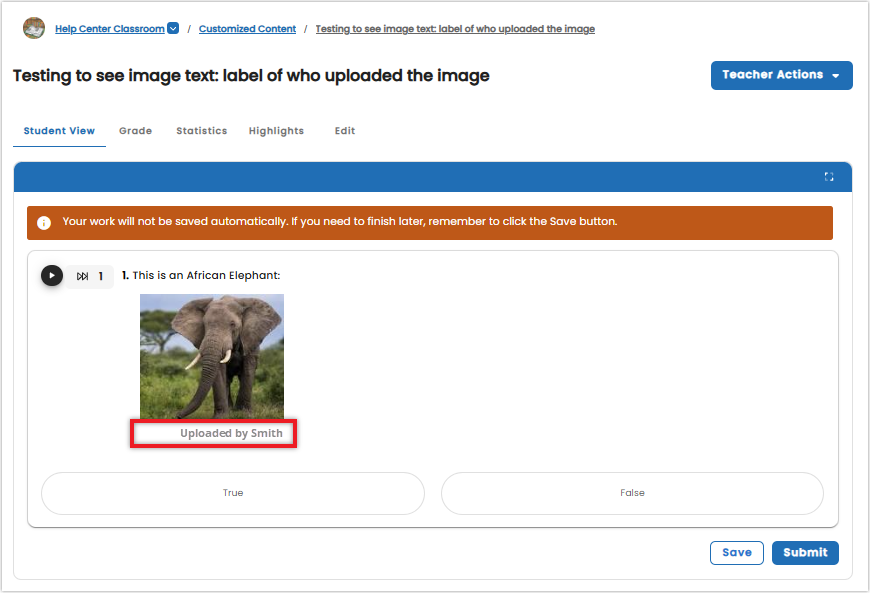Go to Customized Content breadcrumb
This screenshot has height=594, width=871.
[x=247, y=29]
